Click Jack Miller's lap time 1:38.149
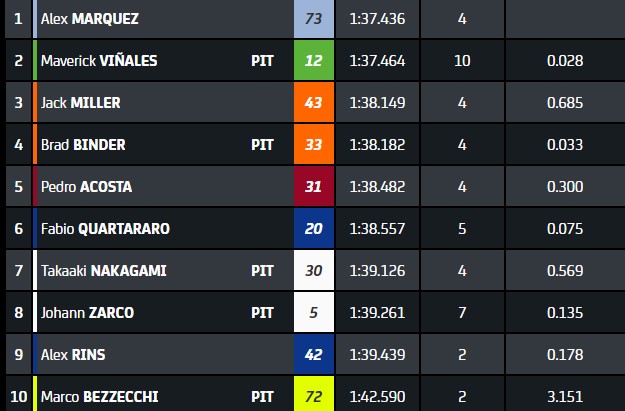 (x=377, y=103)
